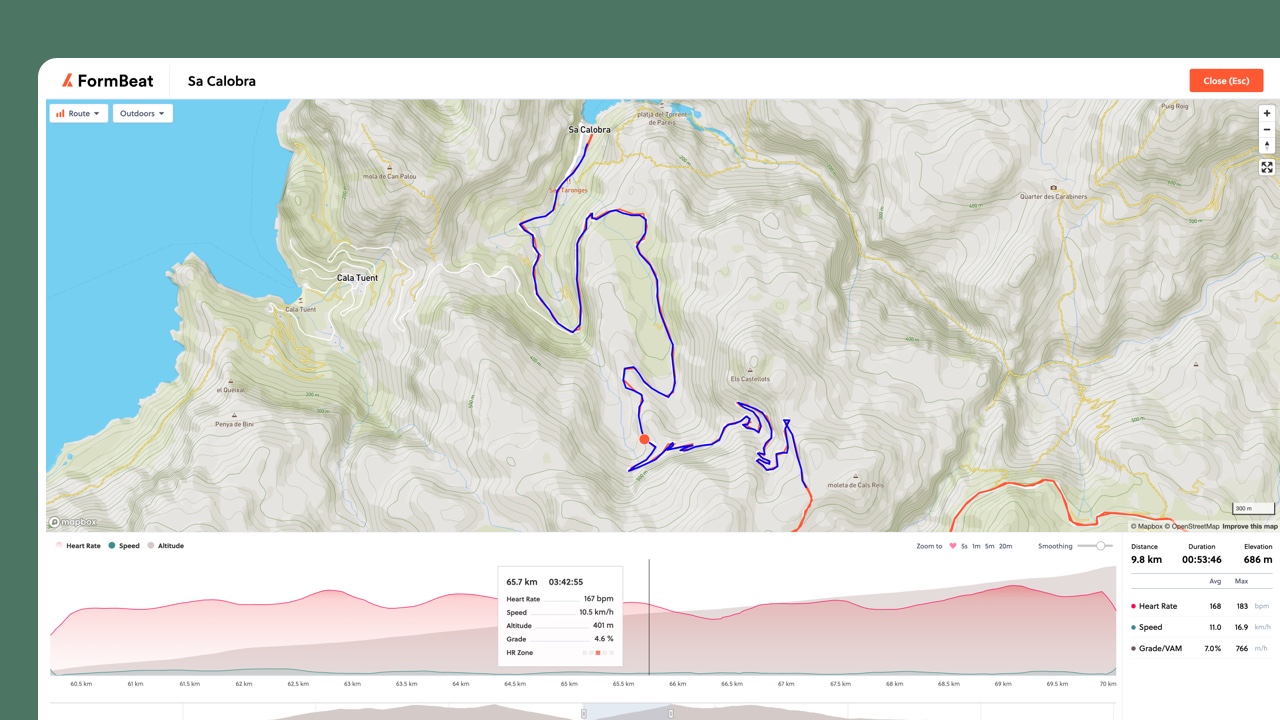Toggle the Speed chart series
Image resolution: width=1280 pixels, height=720 pixels.
124,546
